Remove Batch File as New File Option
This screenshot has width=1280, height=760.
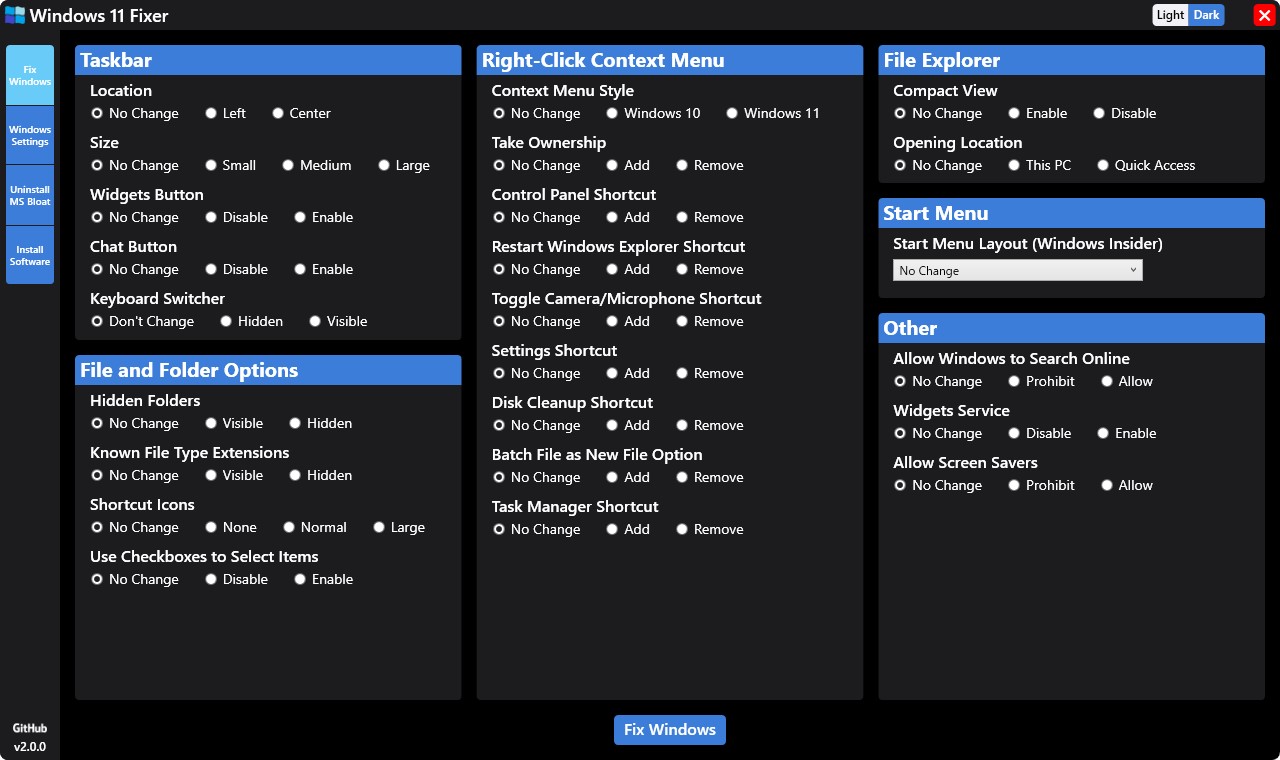click(710, 477)
